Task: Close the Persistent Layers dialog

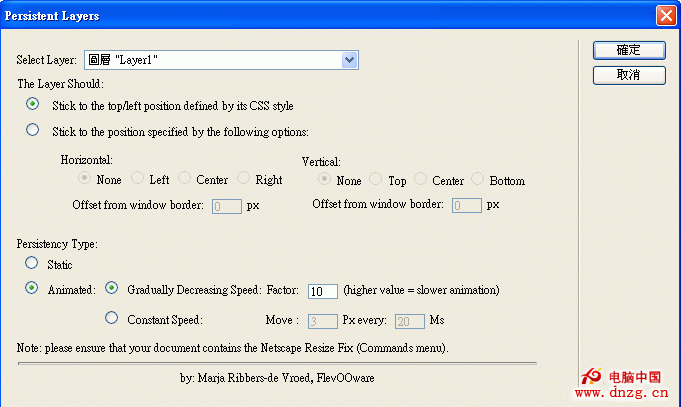Action: click(665, 16)
